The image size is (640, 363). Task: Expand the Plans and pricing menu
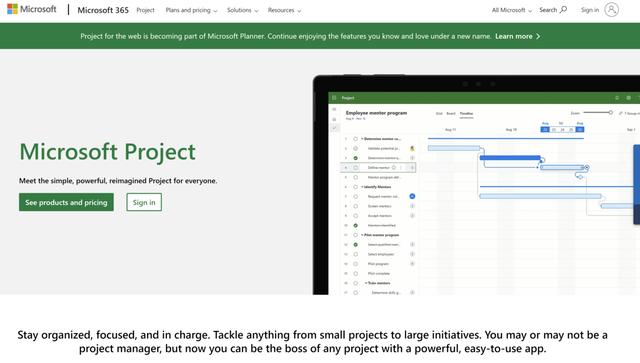191,10
